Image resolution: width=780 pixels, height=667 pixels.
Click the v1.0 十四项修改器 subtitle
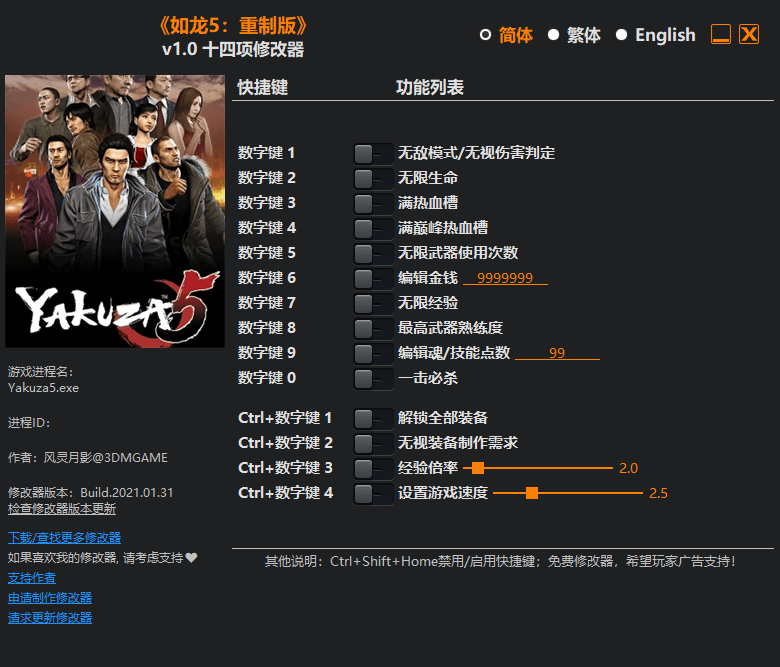233,49
